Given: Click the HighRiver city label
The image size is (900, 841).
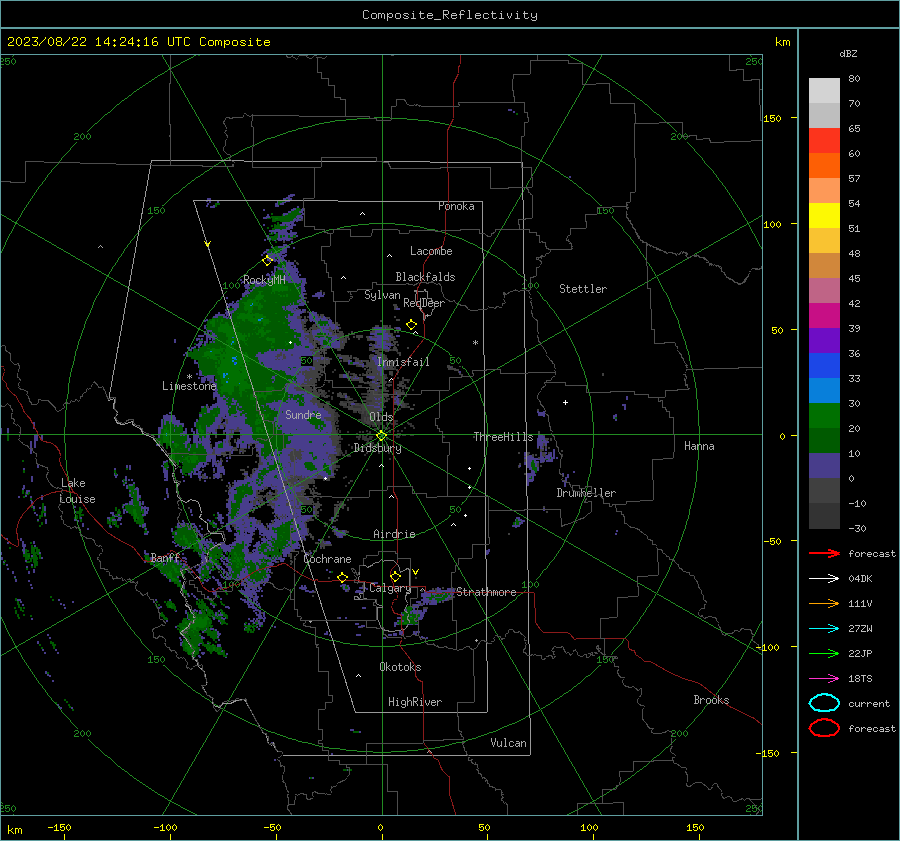Looking at the screenshot, I should tap(415, 702).
